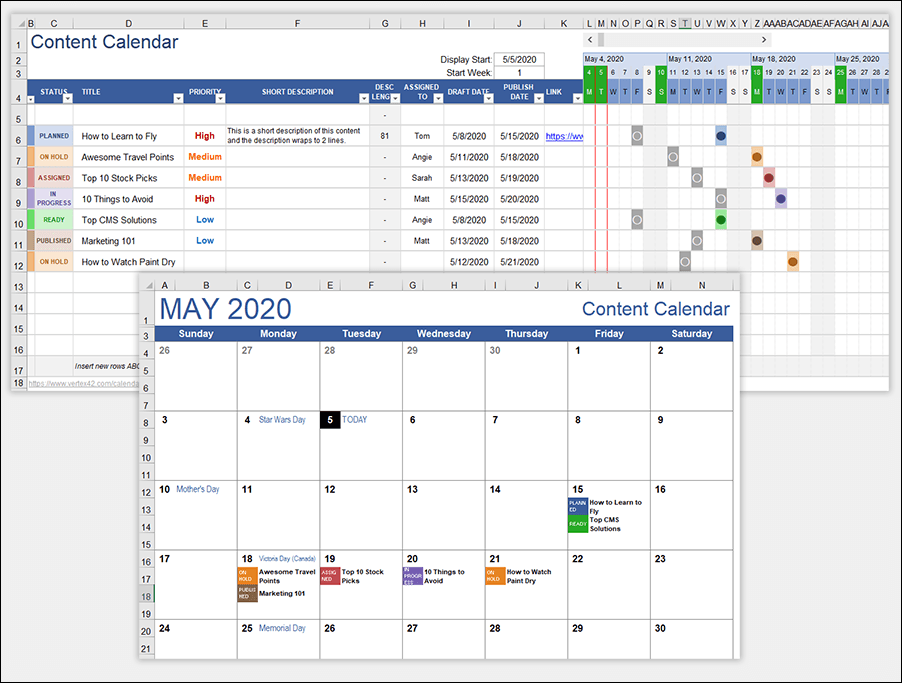Viewport: 902px width, 683px height.
Task: Select column F header in Content Calendar sheet
Action: pos(297,24)
